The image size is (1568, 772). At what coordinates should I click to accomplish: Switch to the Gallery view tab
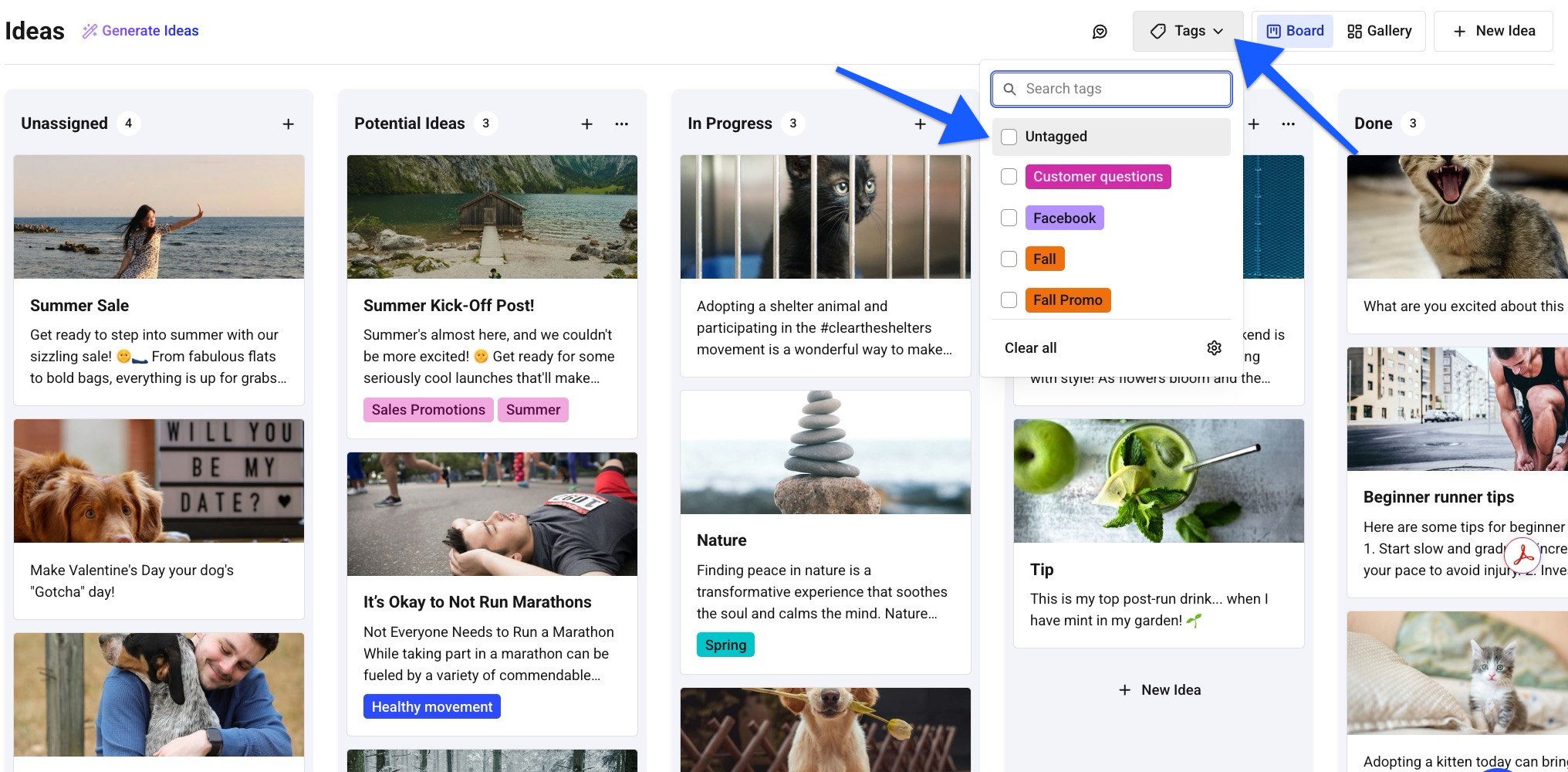(1380, 31)
